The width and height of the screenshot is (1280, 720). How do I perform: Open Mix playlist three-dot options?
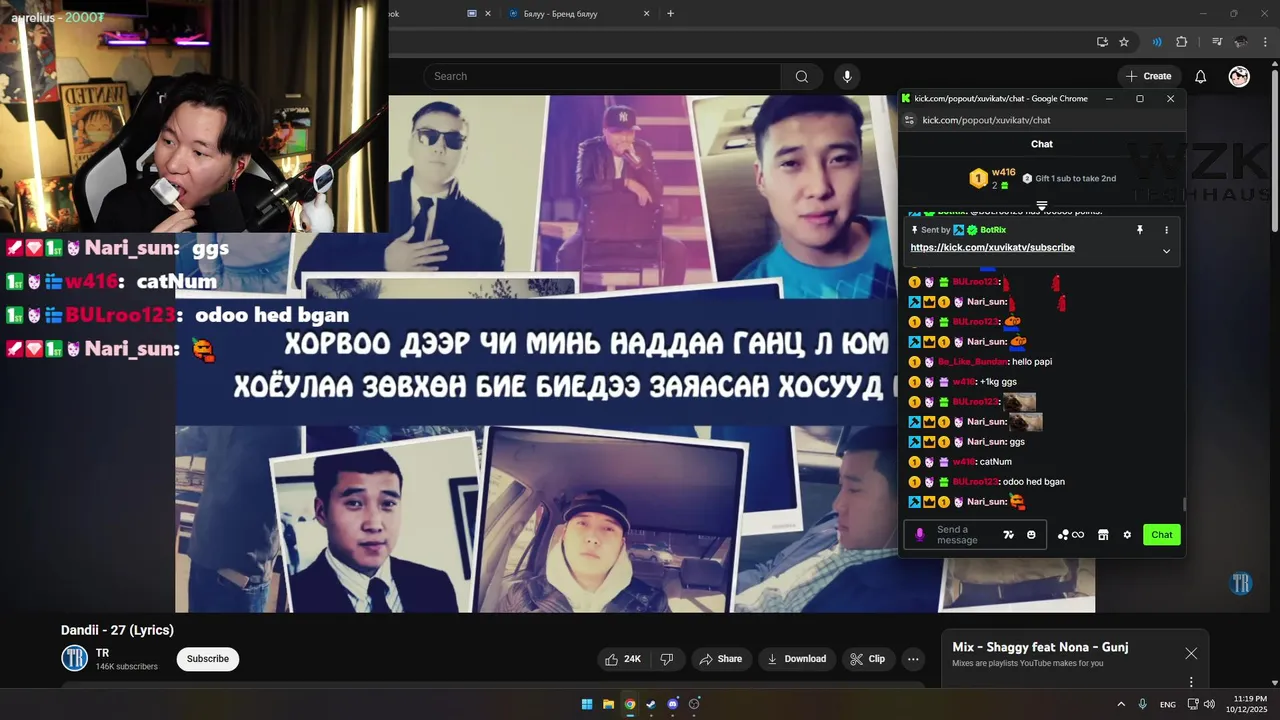1191,682
